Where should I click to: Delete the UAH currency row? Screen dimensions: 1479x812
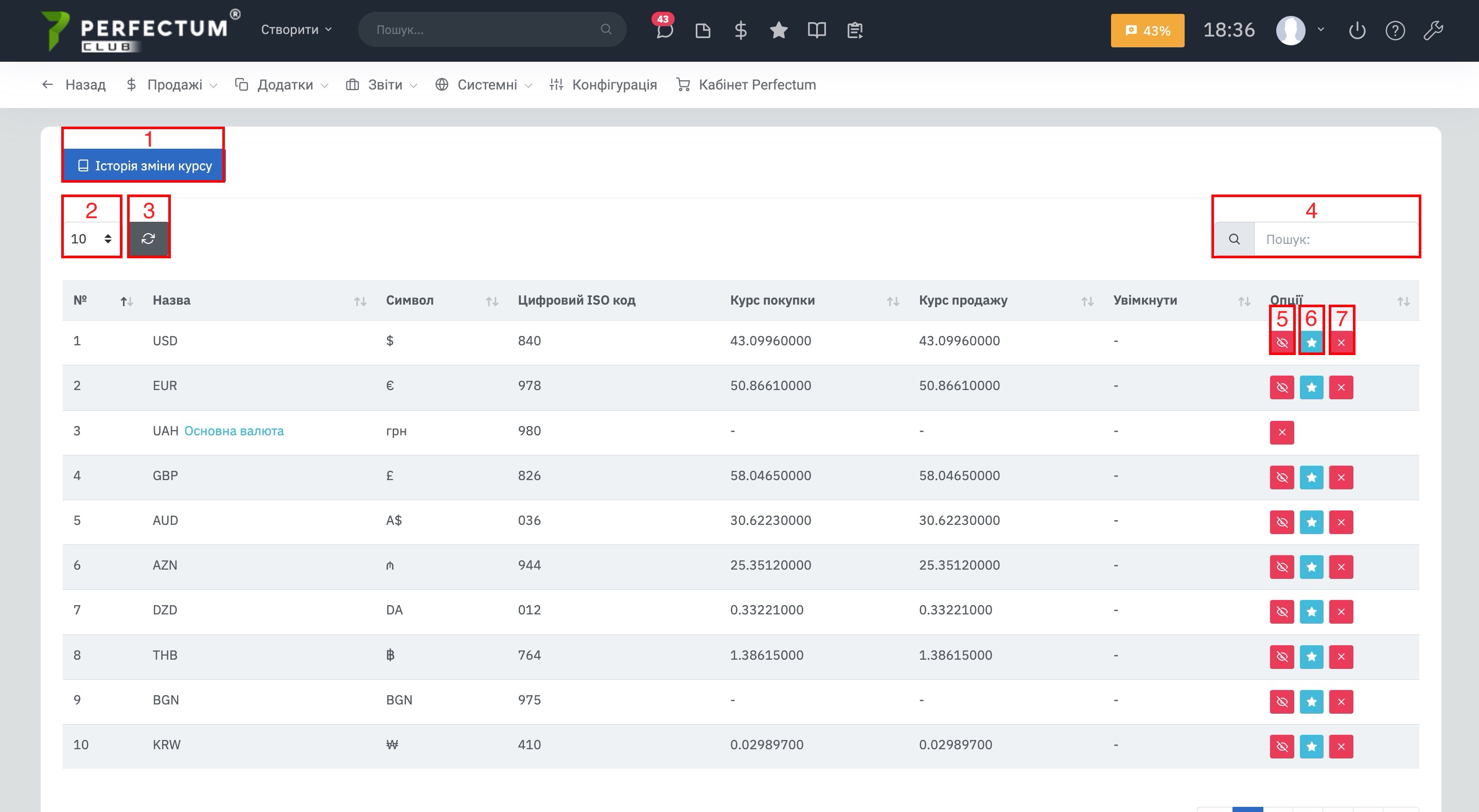(x=1281, y=432)
